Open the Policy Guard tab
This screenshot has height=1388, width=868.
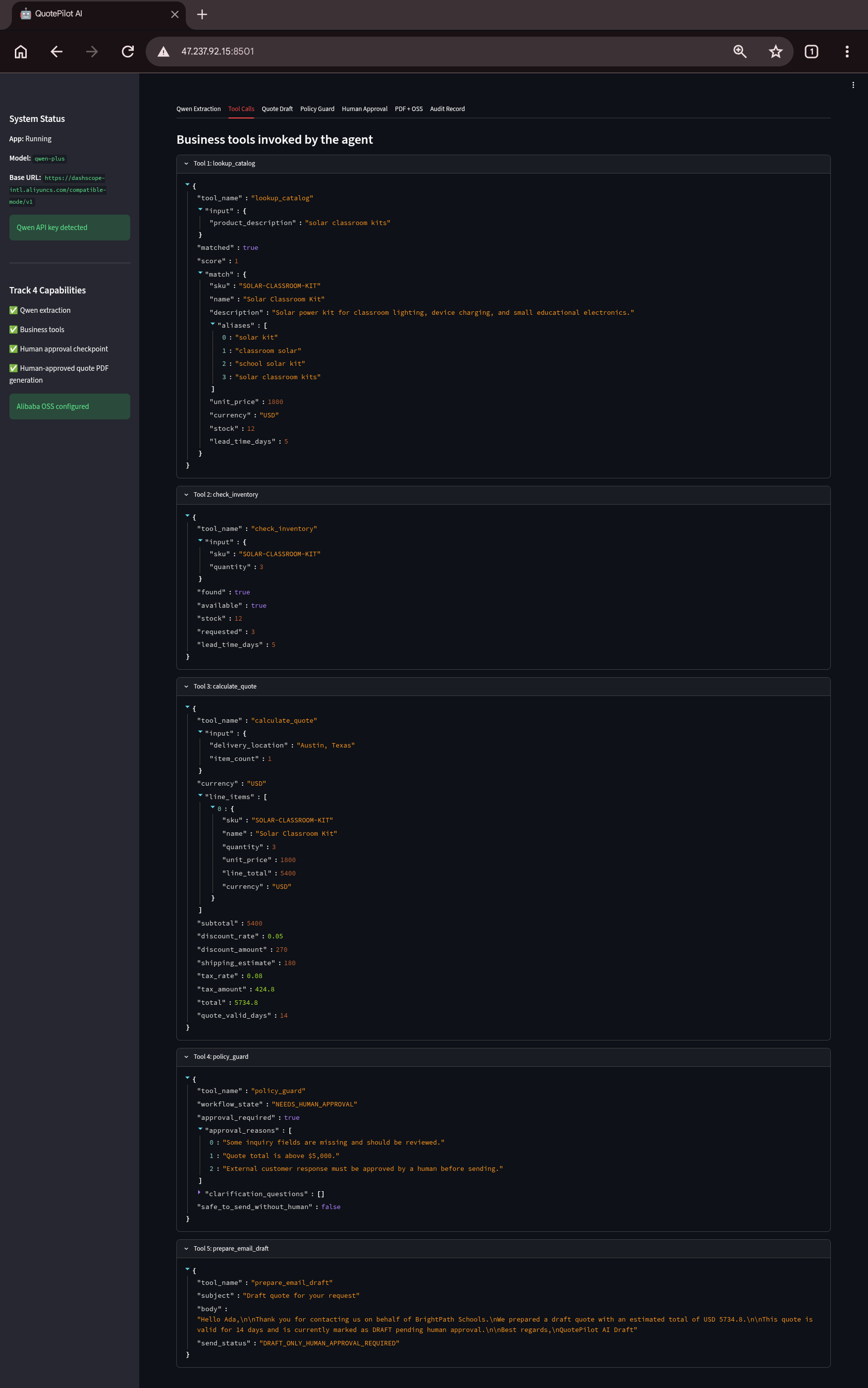pos(317,109)
